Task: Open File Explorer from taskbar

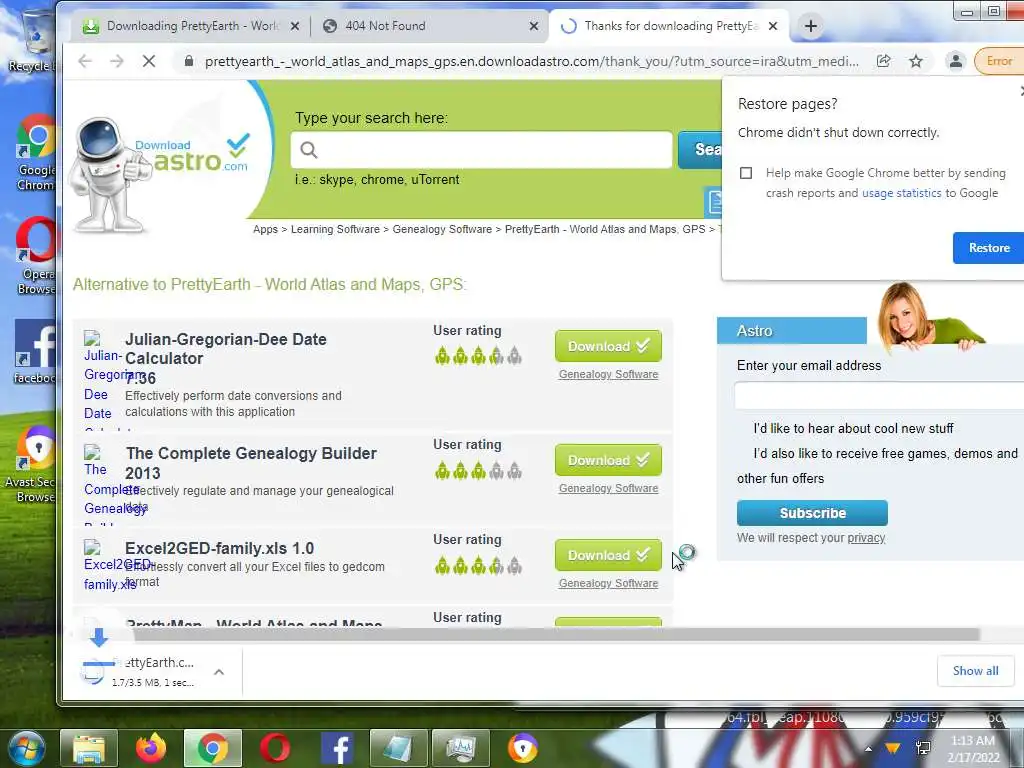Action: (89, 748)
